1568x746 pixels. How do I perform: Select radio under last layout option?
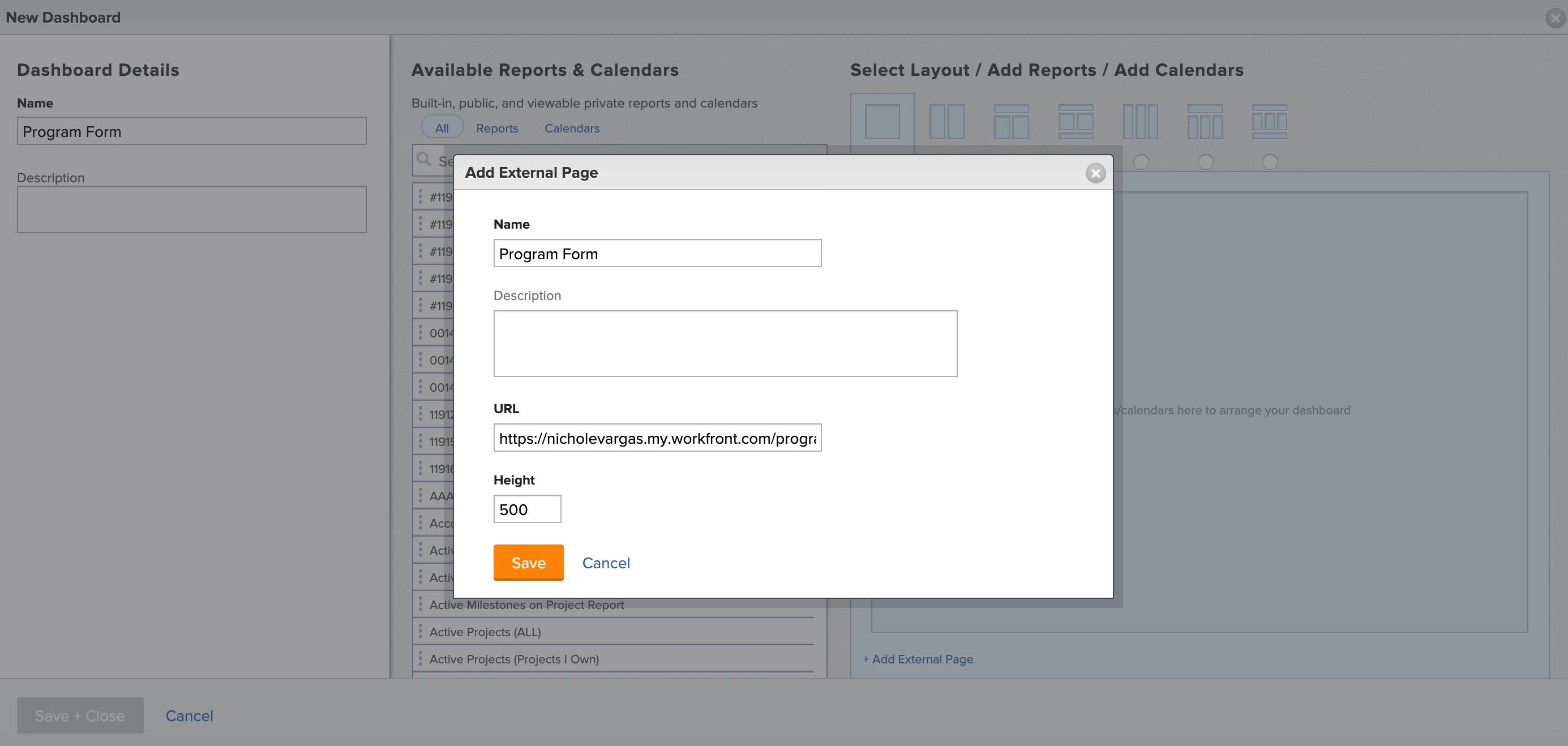(1270, 162)
